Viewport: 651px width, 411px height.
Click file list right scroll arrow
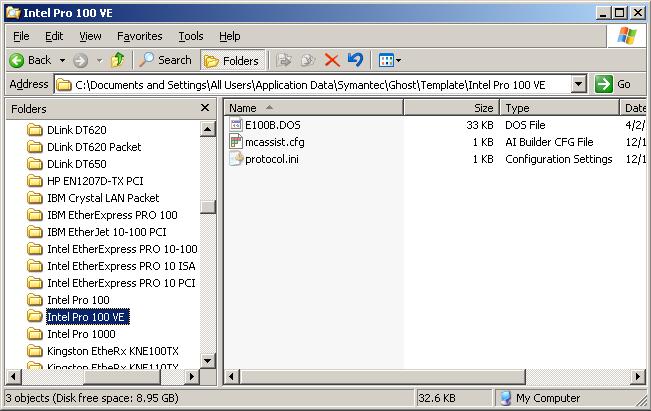coord(638,377)
